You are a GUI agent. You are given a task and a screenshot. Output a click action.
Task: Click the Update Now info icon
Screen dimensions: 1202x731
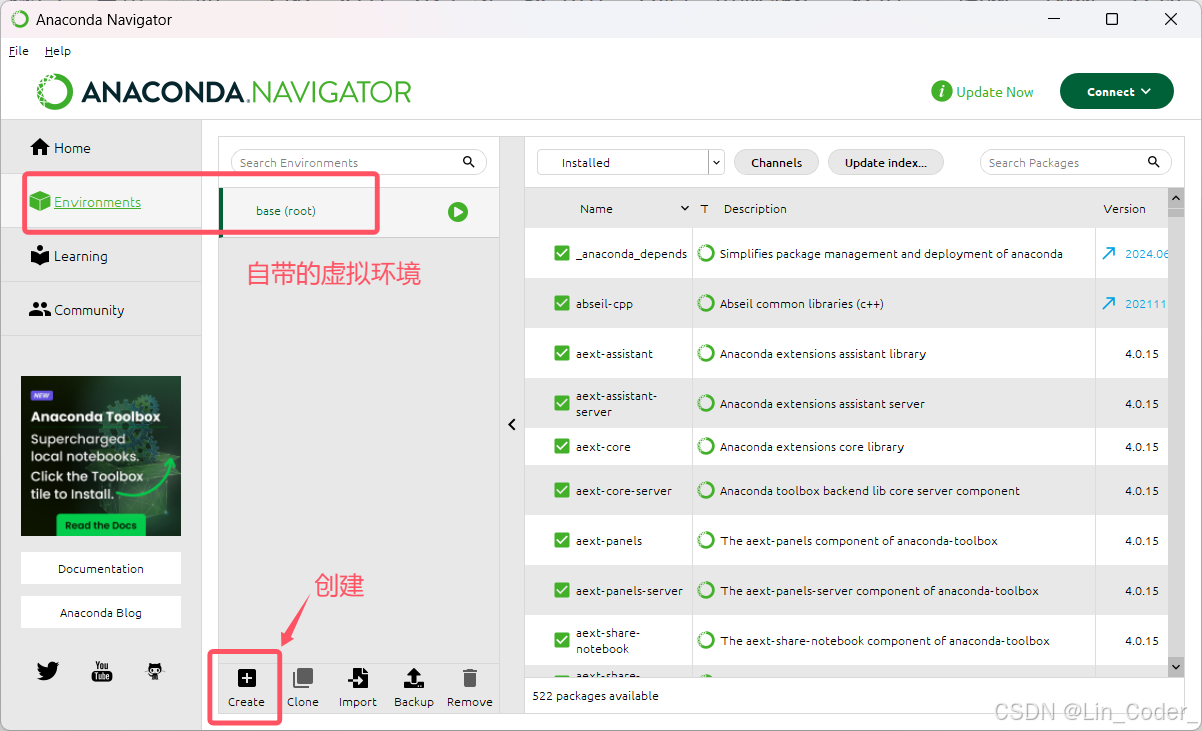point(941,92)
